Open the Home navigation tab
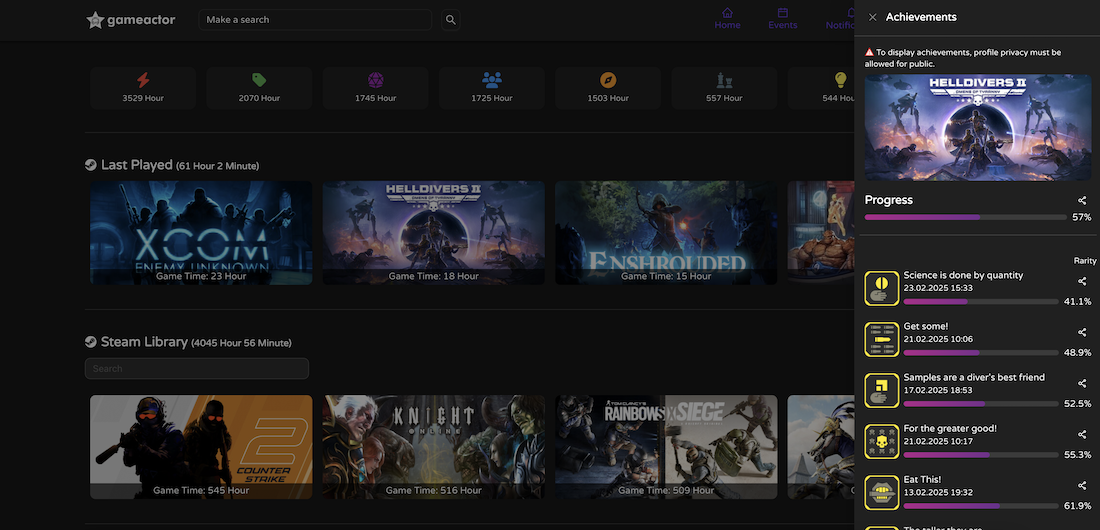This screenshot has width=1100, height=530. tap(727, 19)
